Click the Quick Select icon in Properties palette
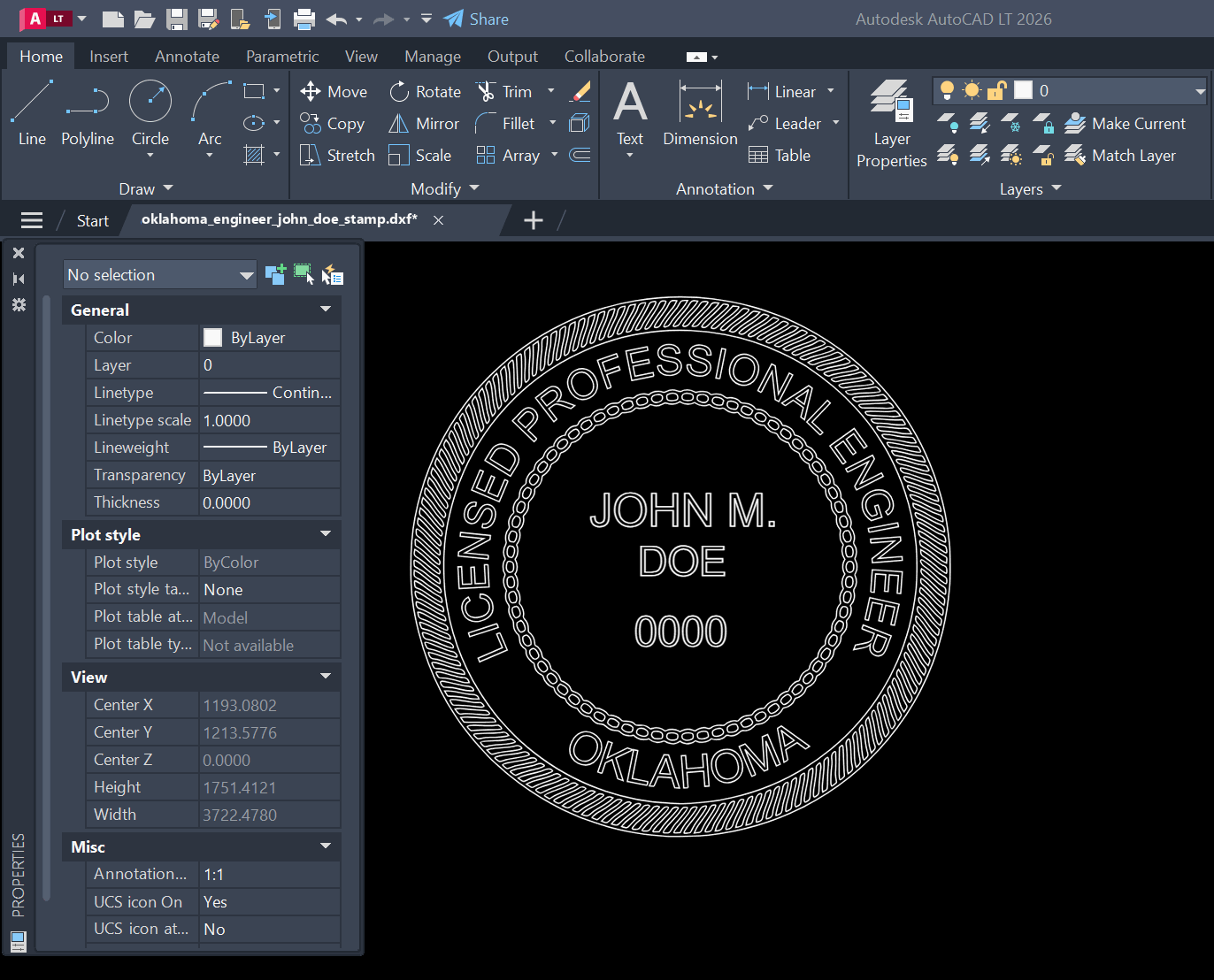Image resolution: width=1214 pixels, height=980 pixels. coord(333,274)
